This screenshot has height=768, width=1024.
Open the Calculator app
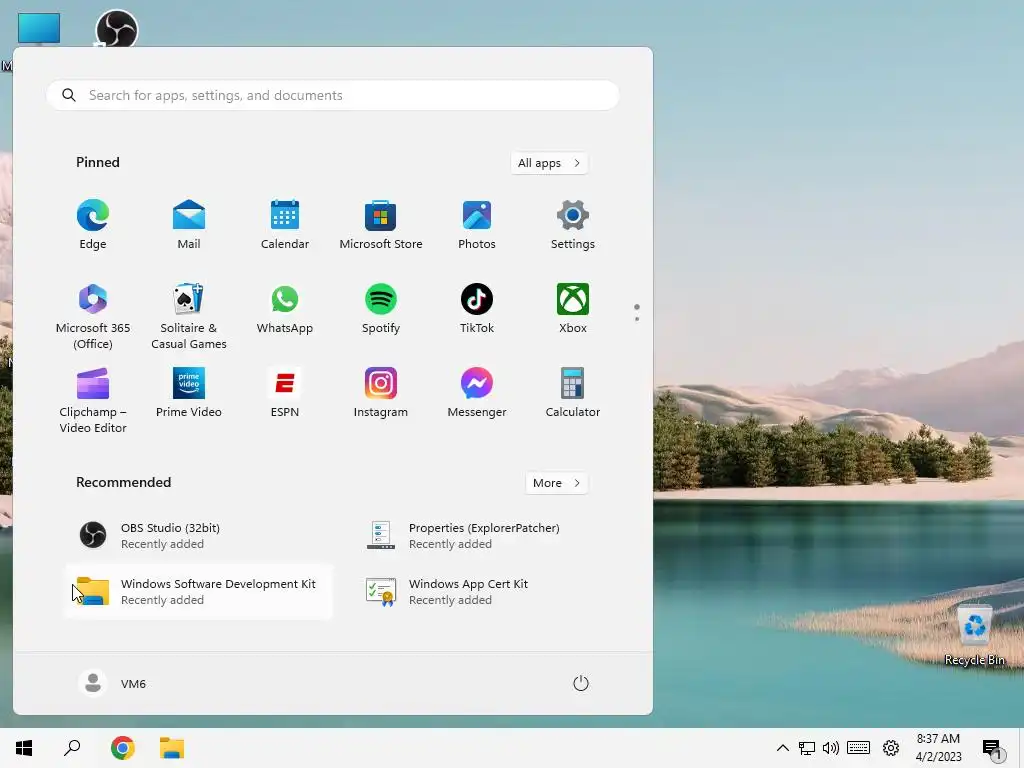(x=573, y=393)
